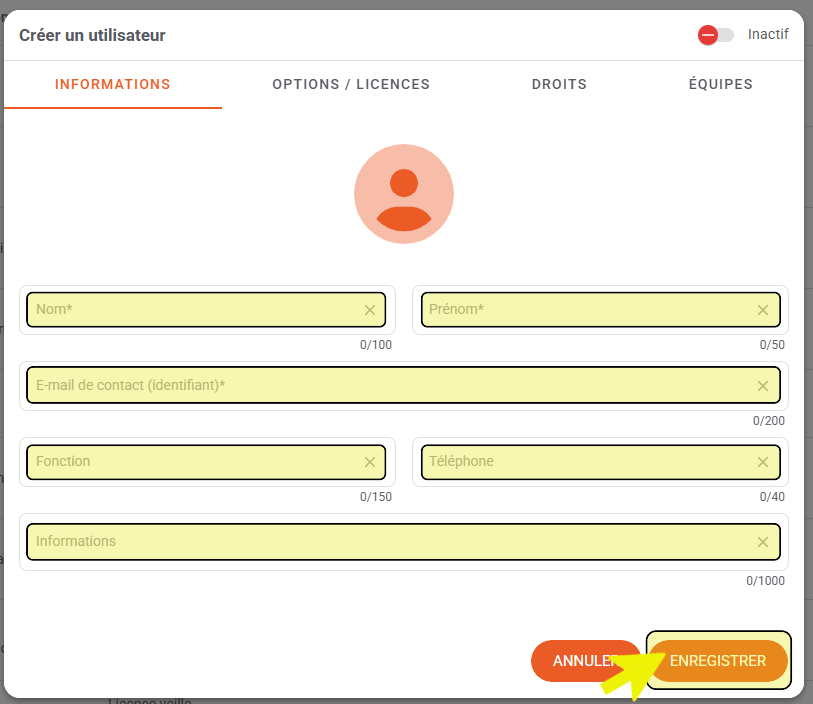Click the X icon in Informations field
The height and width of the screenshot is (704, 813).
763,542
